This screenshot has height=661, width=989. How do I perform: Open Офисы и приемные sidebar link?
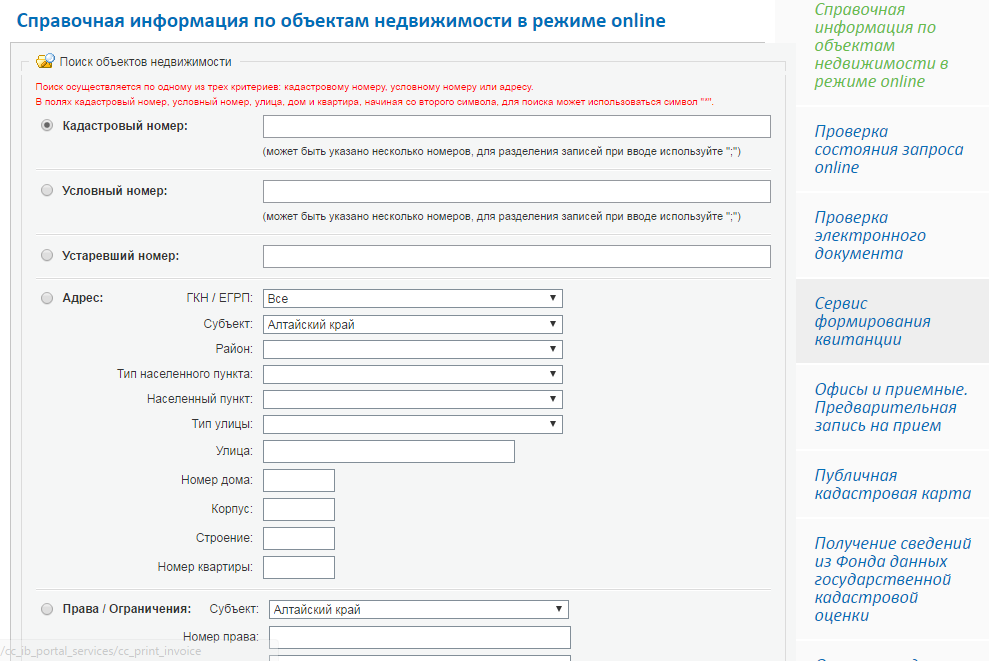890,407
